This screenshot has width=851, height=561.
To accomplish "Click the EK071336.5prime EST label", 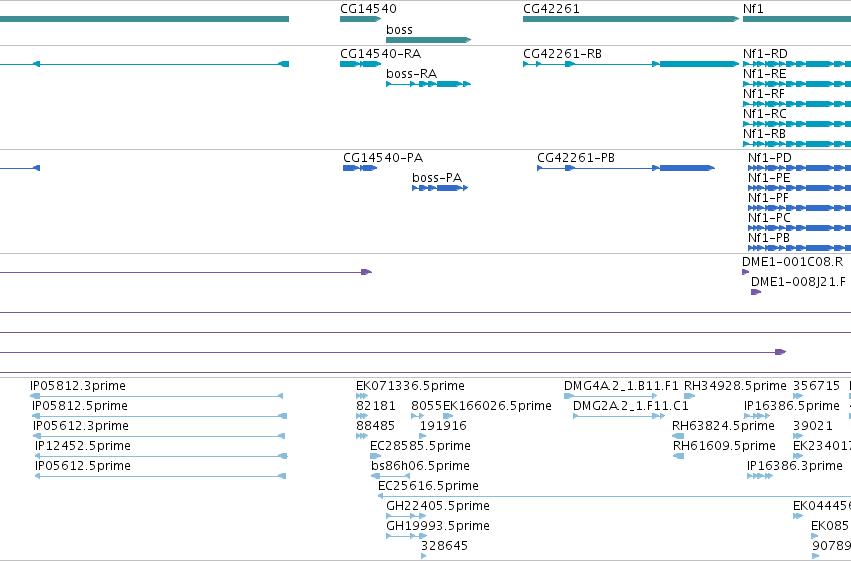I will pos(410,386).
